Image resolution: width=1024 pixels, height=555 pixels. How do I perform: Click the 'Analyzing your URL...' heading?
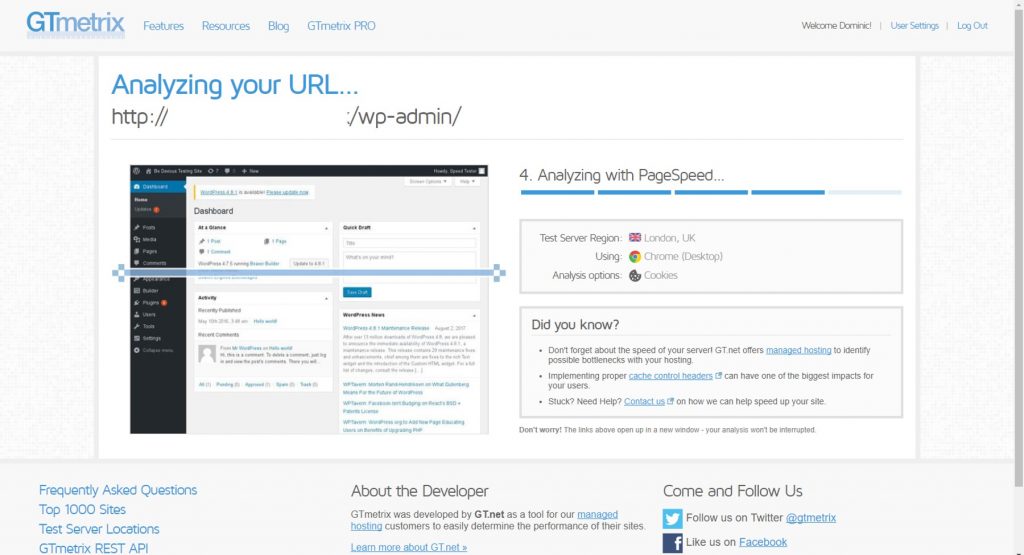pos(234,86)
